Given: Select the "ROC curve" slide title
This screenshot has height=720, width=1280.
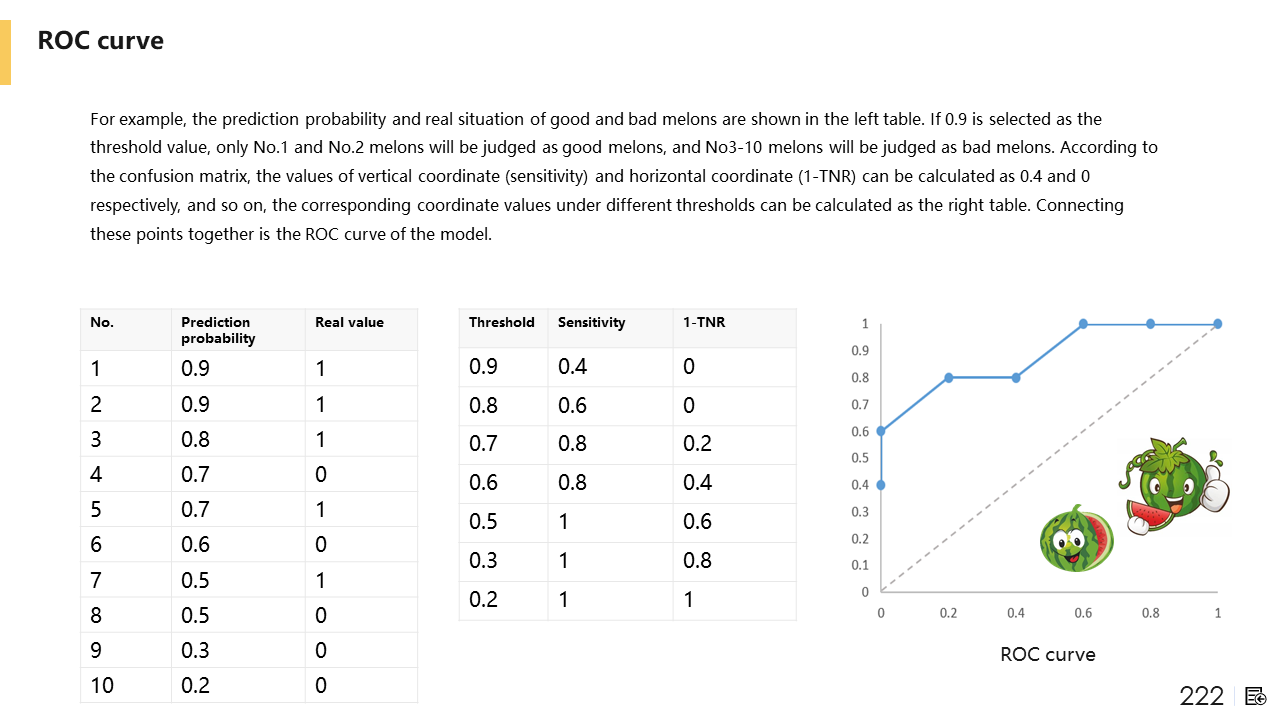Looking at the screenshot, I should [100, 41].
